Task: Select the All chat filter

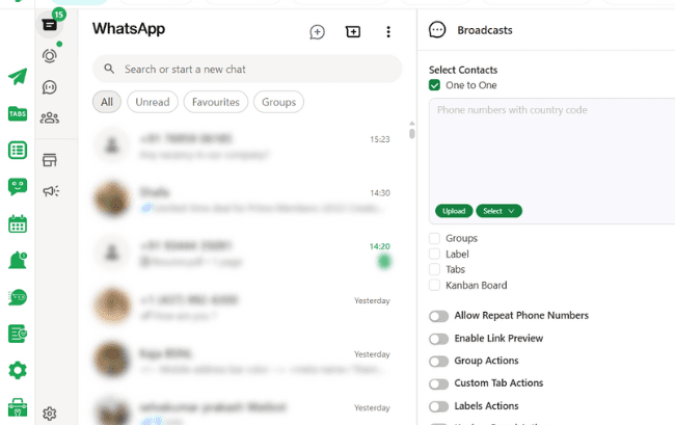Action: pos(107,102)
